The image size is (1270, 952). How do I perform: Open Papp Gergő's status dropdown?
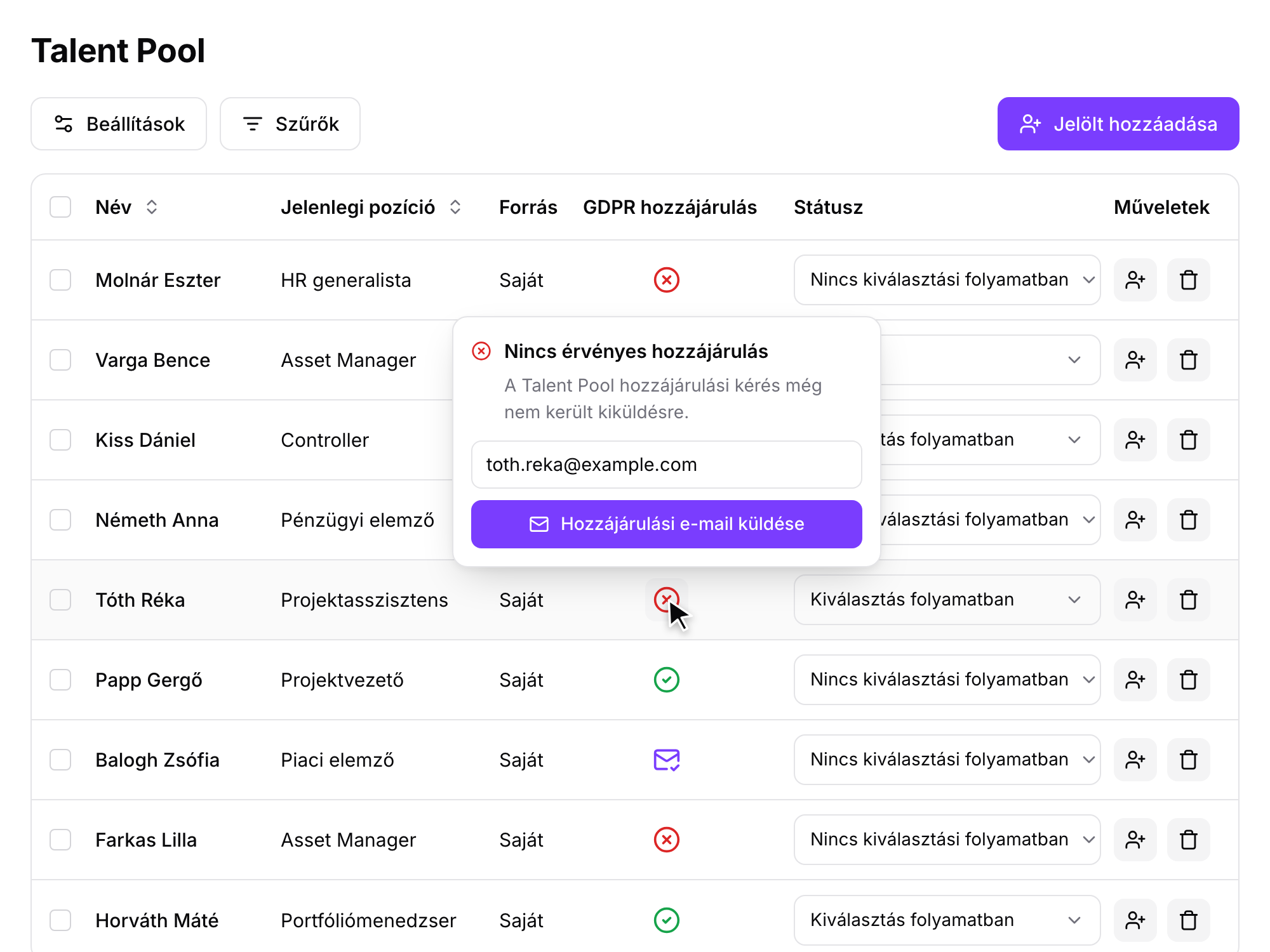click(x=947, y=680)
